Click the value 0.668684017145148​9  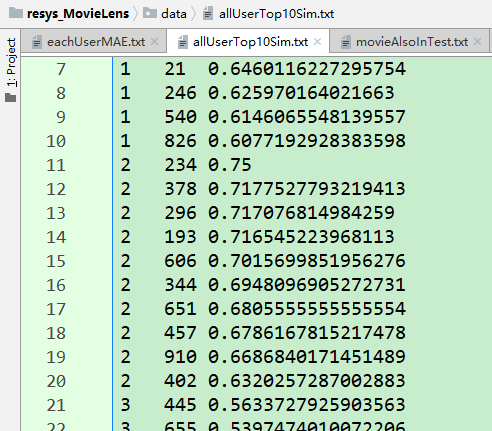pos(307,357)
